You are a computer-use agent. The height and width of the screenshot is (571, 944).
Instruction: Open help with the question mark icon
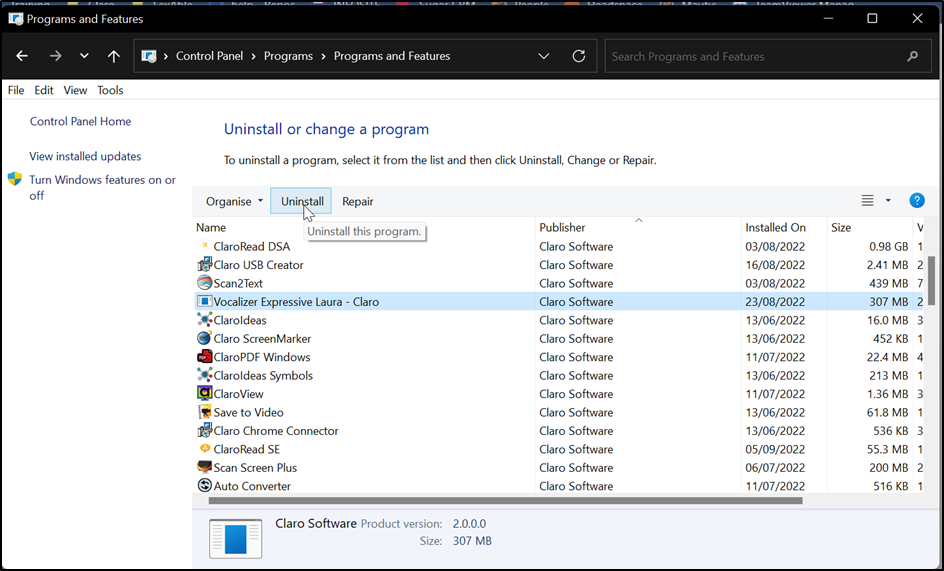tap(916, 201)
